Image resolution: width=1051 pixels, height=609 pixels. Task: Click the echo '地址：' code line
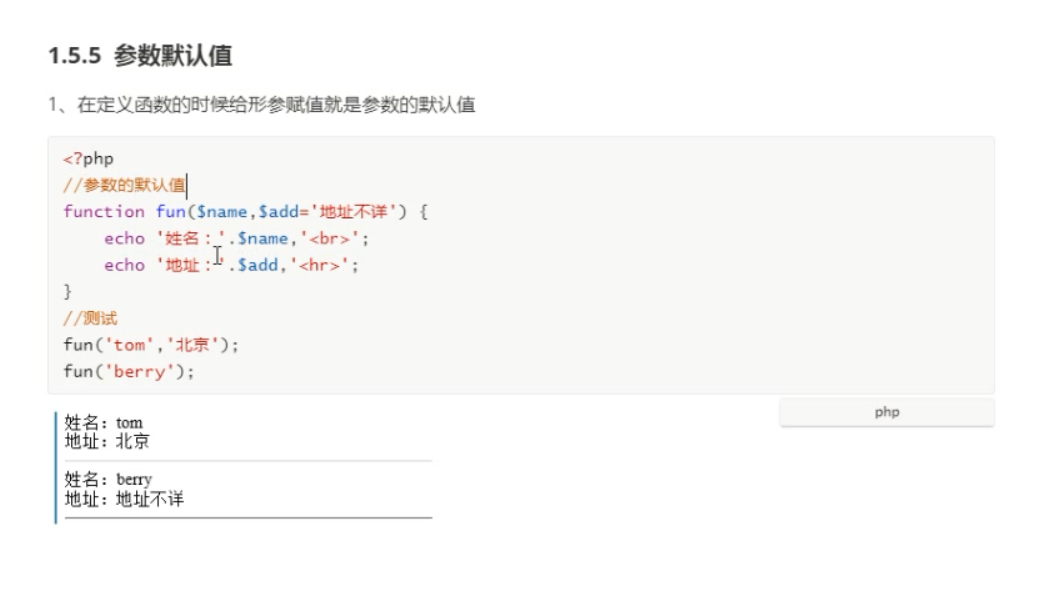point(229,265)
